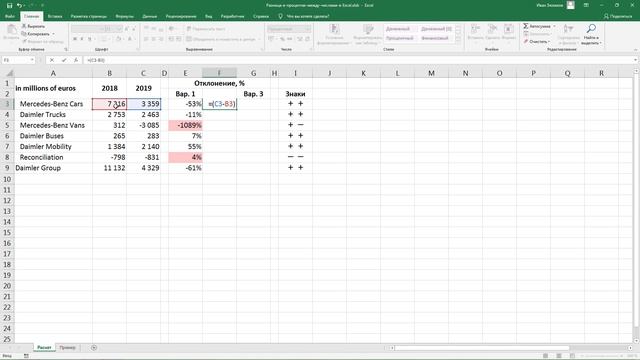The height and width of the screenshot is (360, 640).
Task: Click the lightbulb Tell Me search box
Action: point(304,16)
